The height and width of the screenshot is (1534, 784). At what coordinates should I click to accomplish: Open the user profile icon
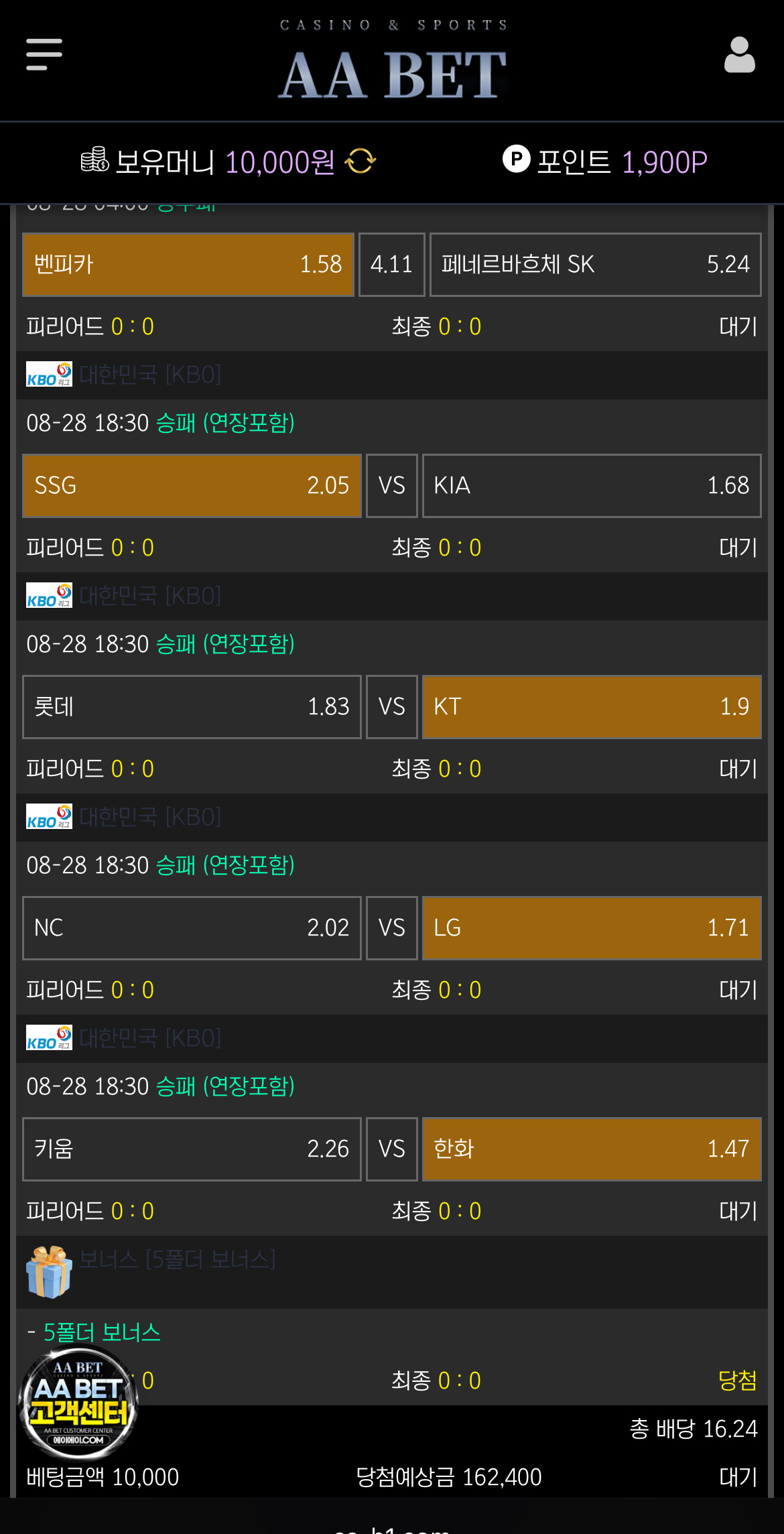[739, 55]
